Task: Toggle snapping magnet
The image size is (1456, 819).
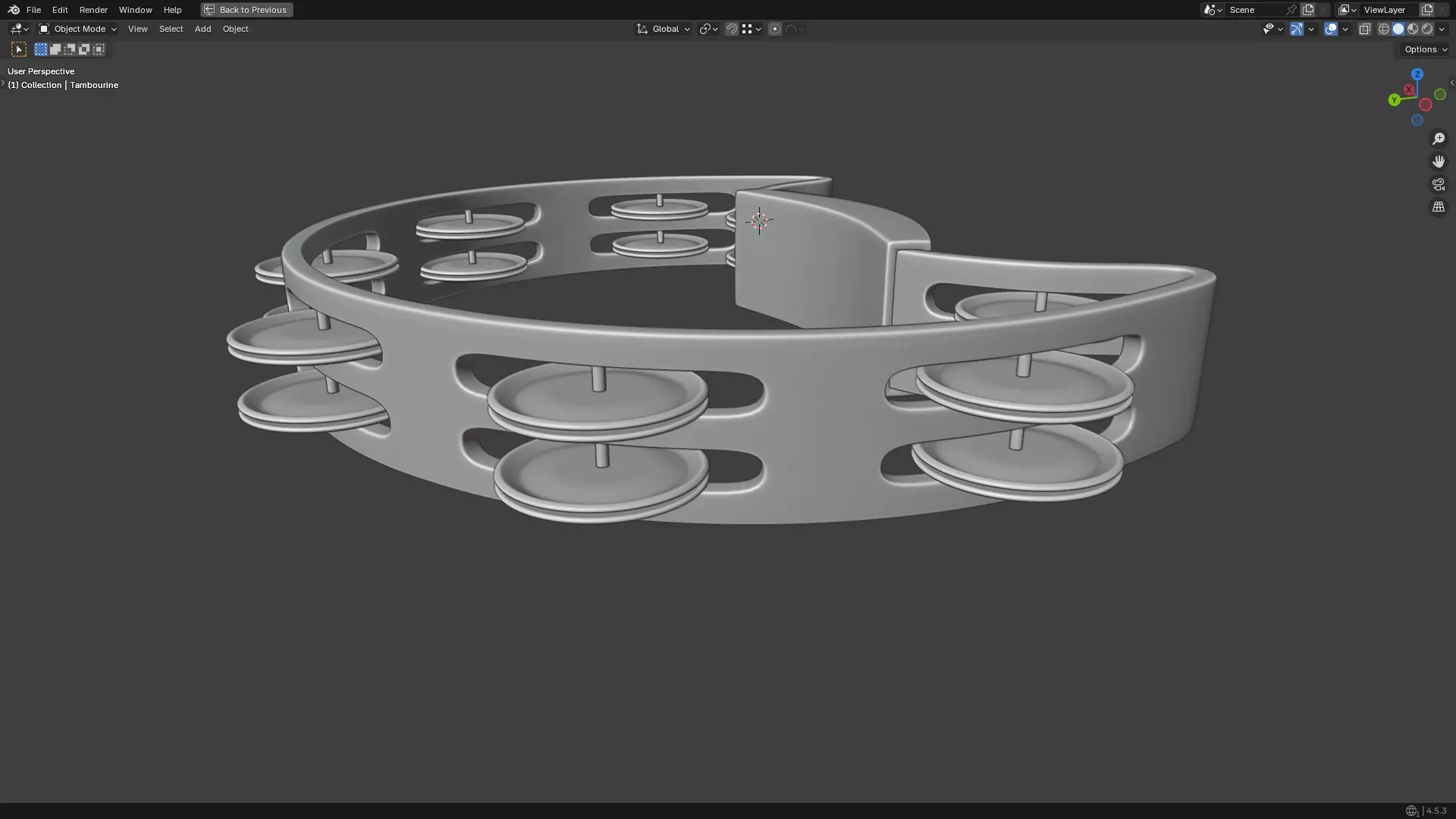Action: click(732, 29)
